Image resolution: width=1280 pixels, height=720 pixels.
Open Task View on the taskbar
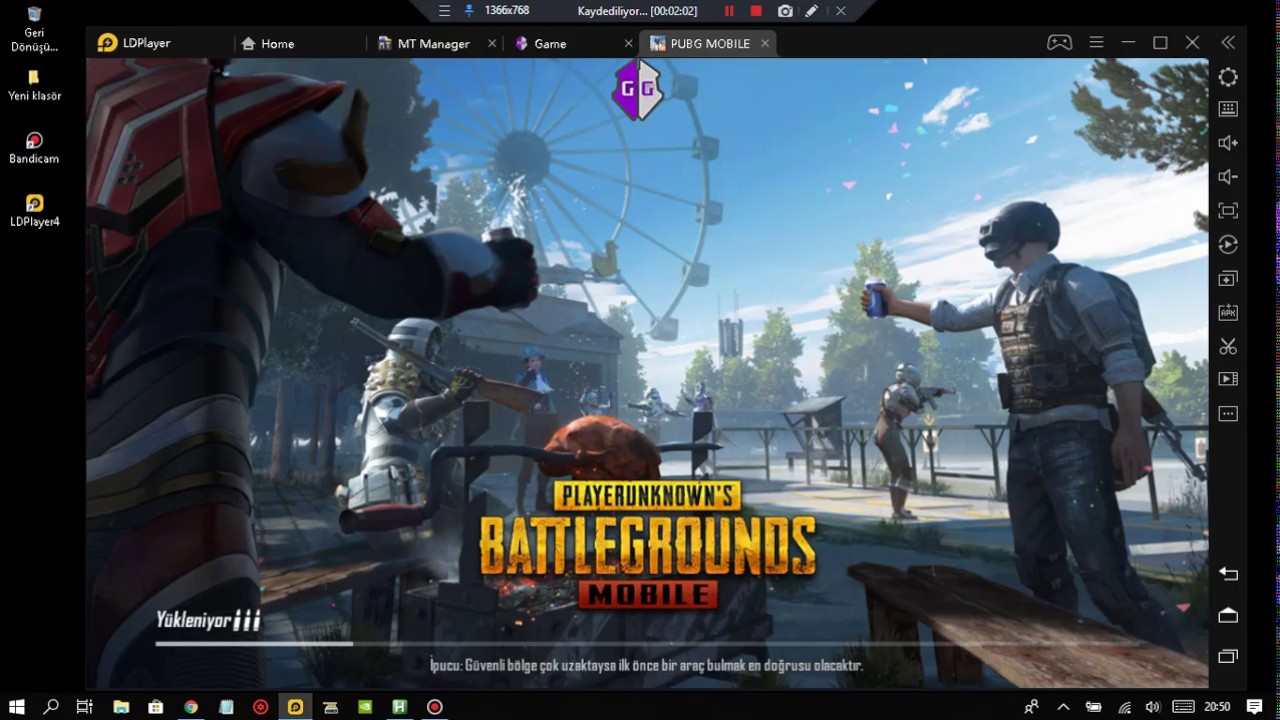point(85,707)
